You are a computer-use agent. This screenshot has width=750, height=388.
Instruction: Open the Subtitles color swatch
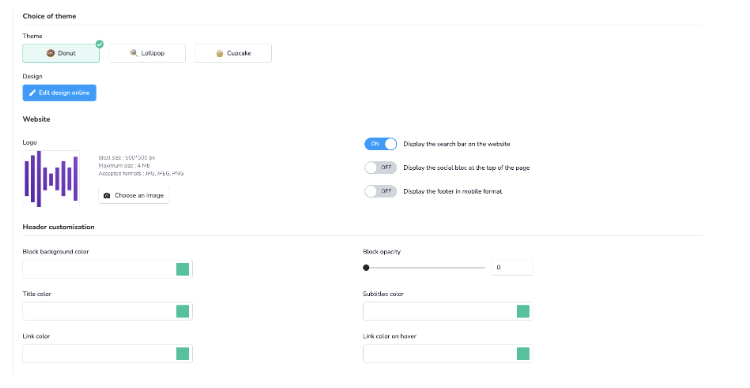(523, 311)
